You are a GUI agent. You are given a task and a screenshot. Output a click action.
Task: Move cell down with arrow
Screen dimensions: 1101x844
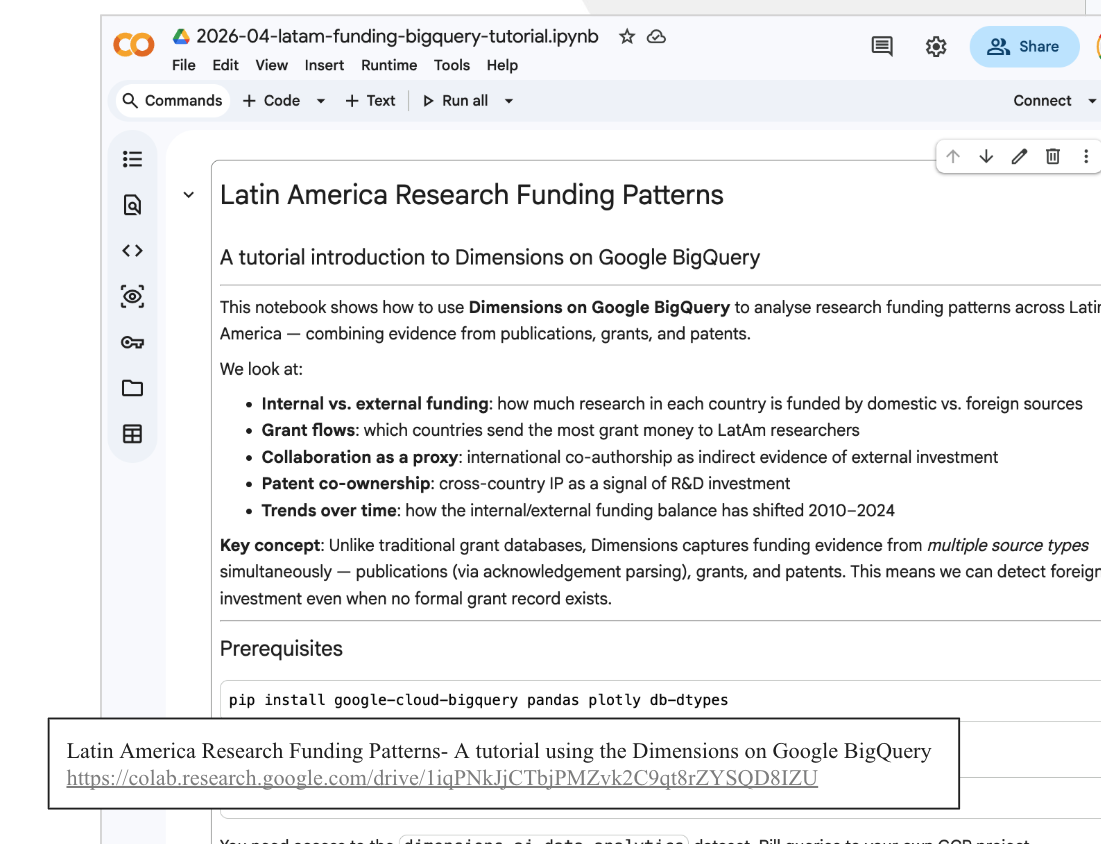(x=986, y=156)
